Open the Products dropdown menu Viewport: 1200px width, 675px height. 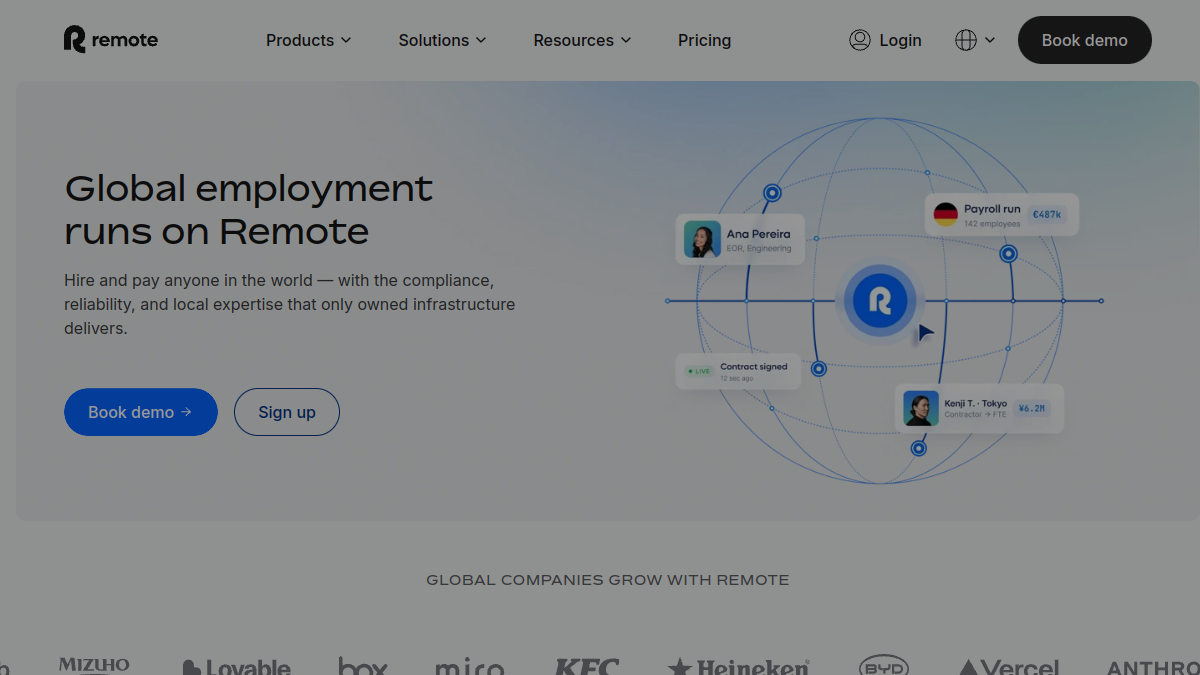click(x=308, y=40)
